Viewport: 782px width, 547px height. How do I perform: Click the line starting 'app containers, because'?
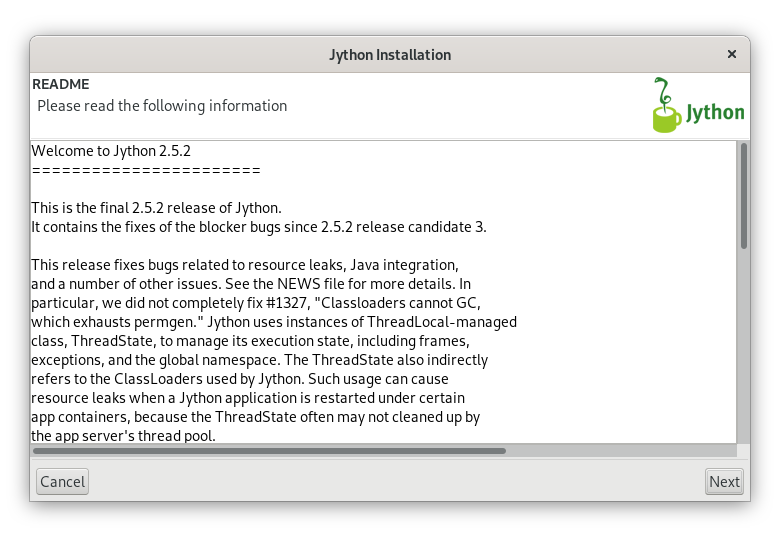[x=255, y=416]
